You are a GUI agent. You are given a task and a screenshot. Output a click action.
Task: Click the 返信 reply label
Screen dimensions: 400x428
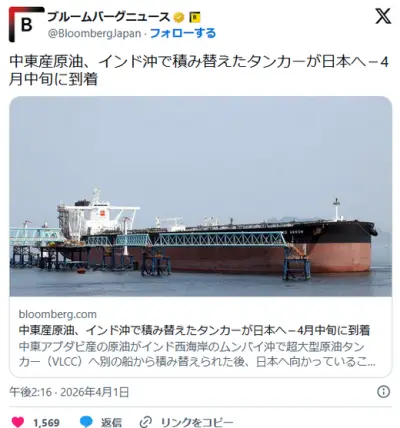tap(111, 422)
